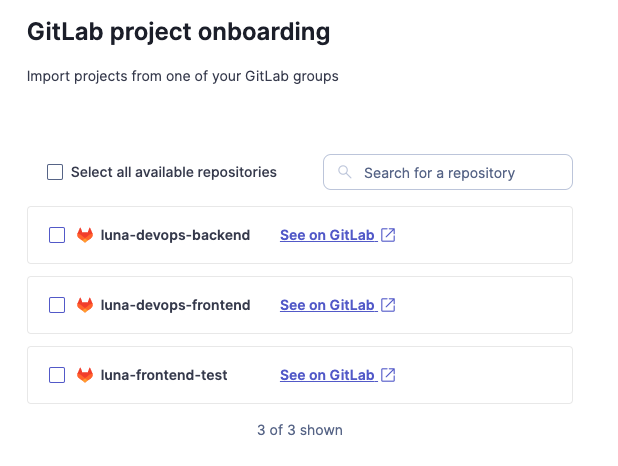Focus the Search for a repository field
Viewport: 618px width, 466px height.
point(455,172)
